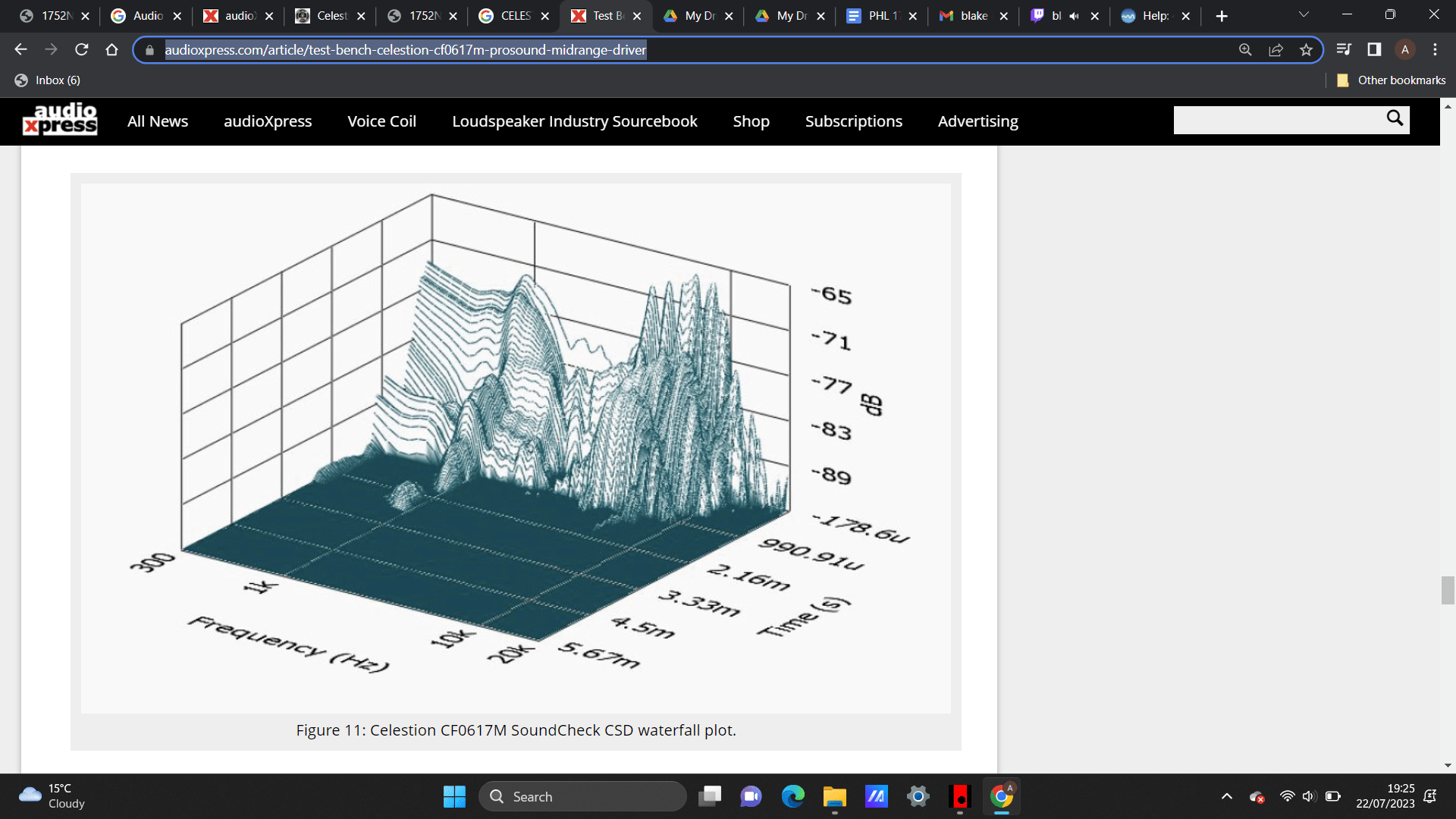This screenshot has width=1456, height=819.
Task: Open the media control icon in toolbar
Action: tap(1344, 49)
